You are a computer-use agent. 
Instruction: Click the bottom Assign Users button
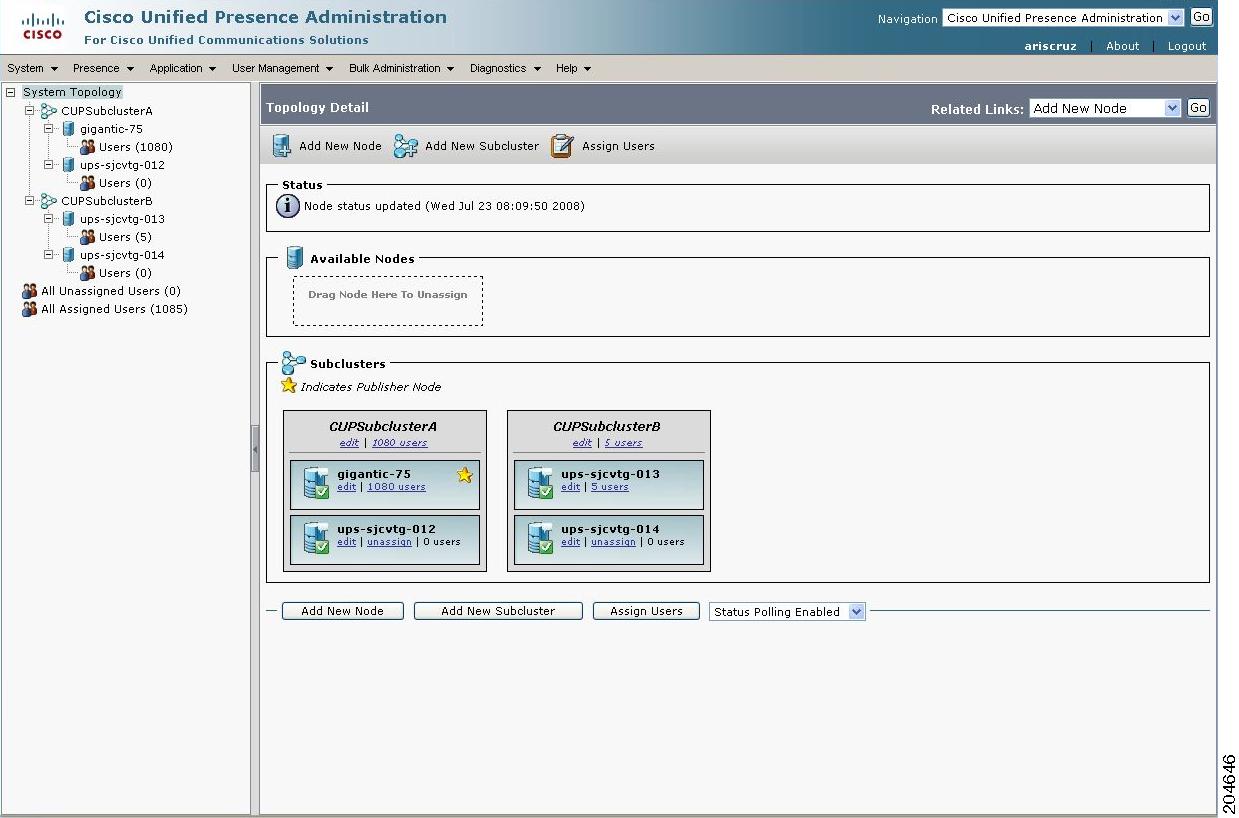[x=646, y=611]
